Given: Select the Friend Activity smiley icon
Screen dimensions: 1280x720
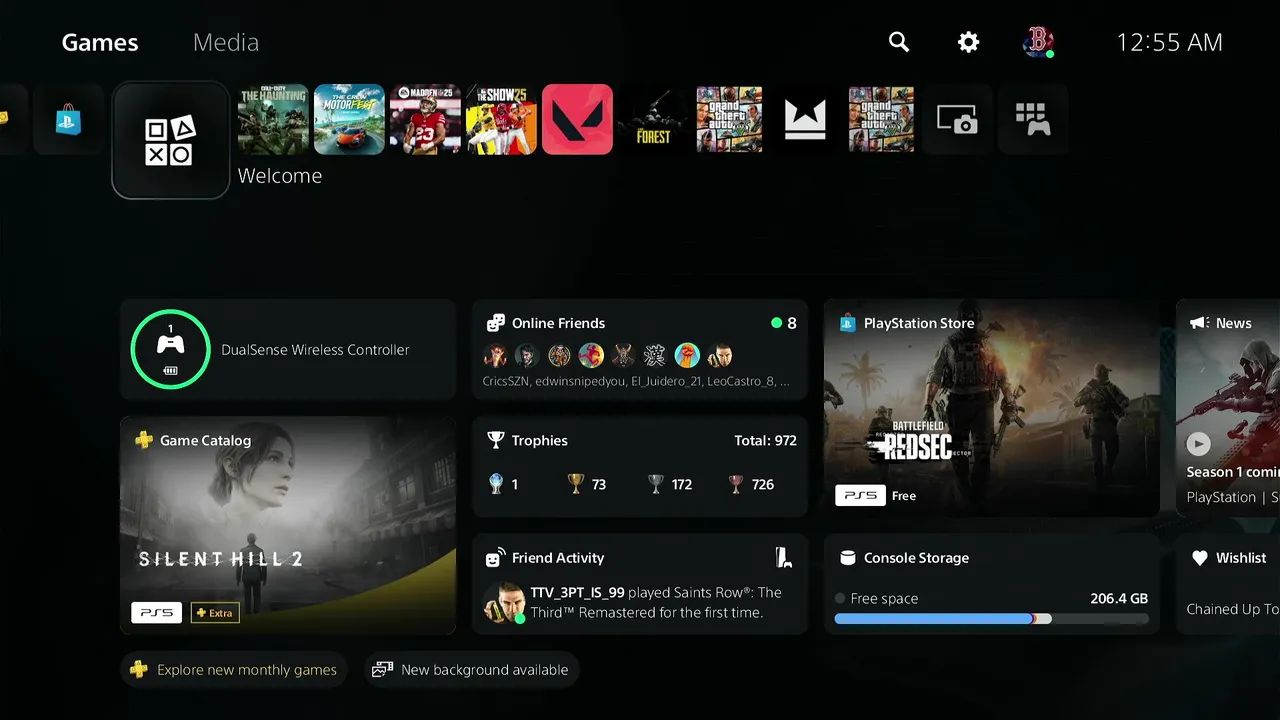Looking at the screenshot, I should pos(495,558).
